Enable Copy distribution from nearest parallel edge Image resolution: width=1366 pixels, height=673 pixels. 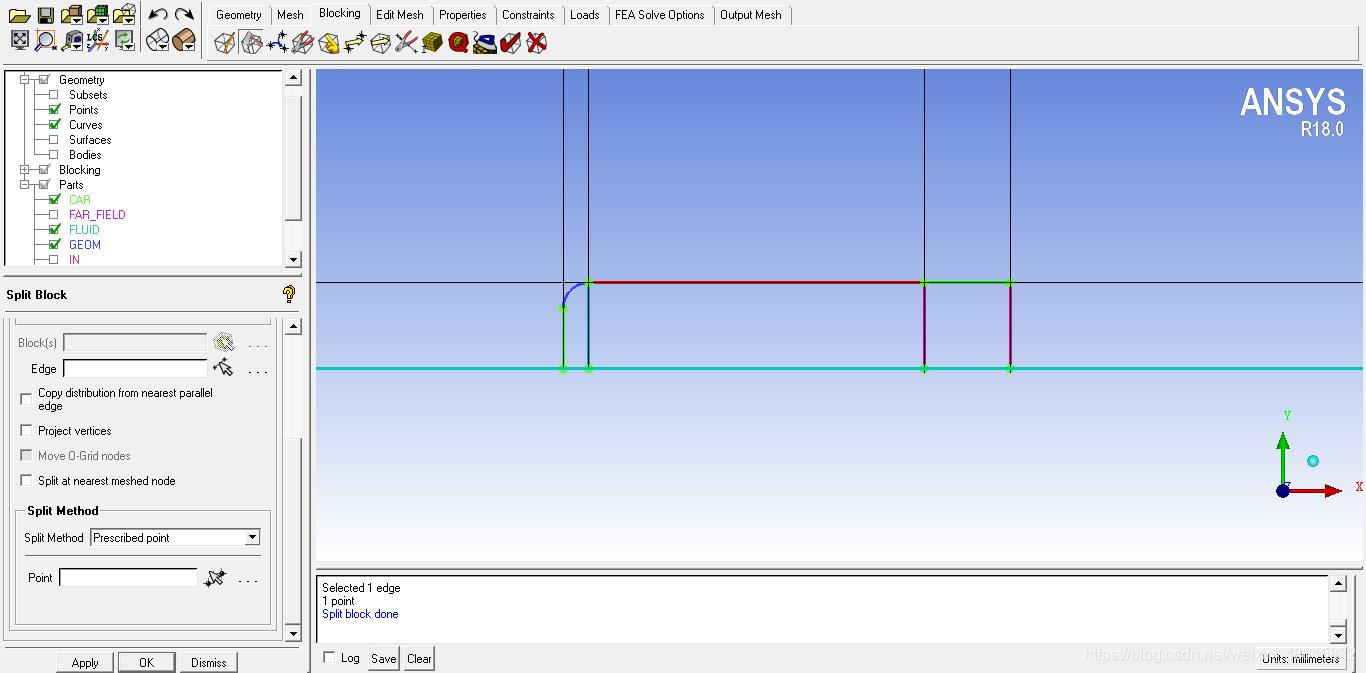(26, 398)
